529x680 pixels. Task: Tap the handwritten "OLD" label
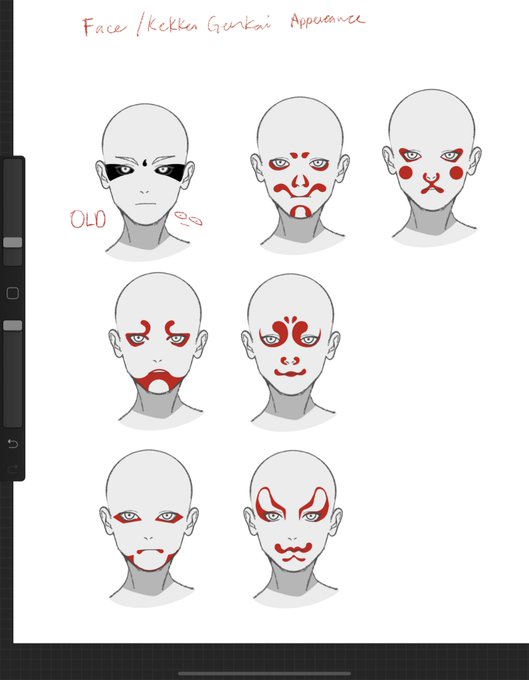click(x=88, y=219)
